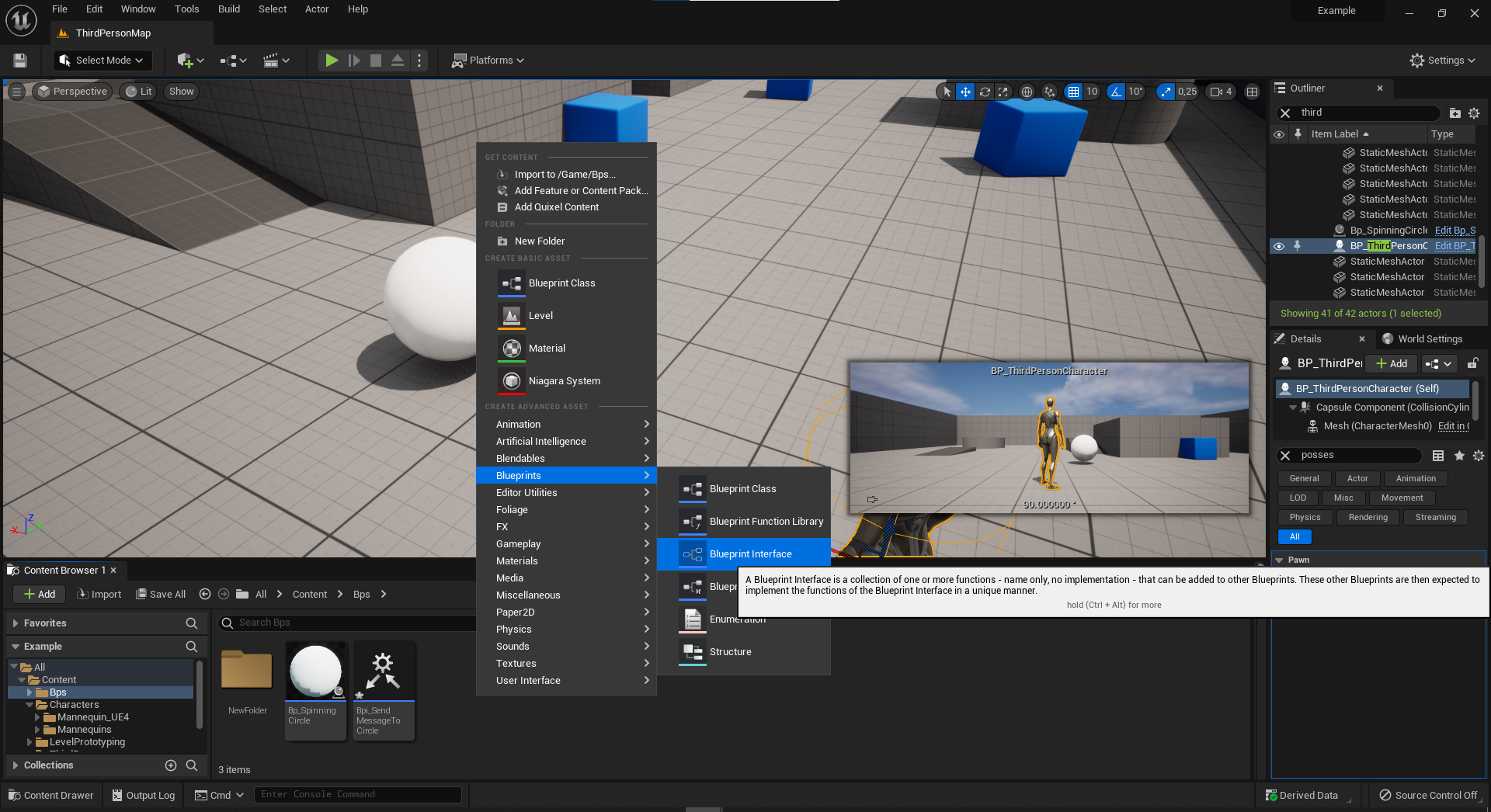The height and width of the screenshot is (812, 1491).
Task: Click Add button in Content Browser
Action: [x=40, y=595]
